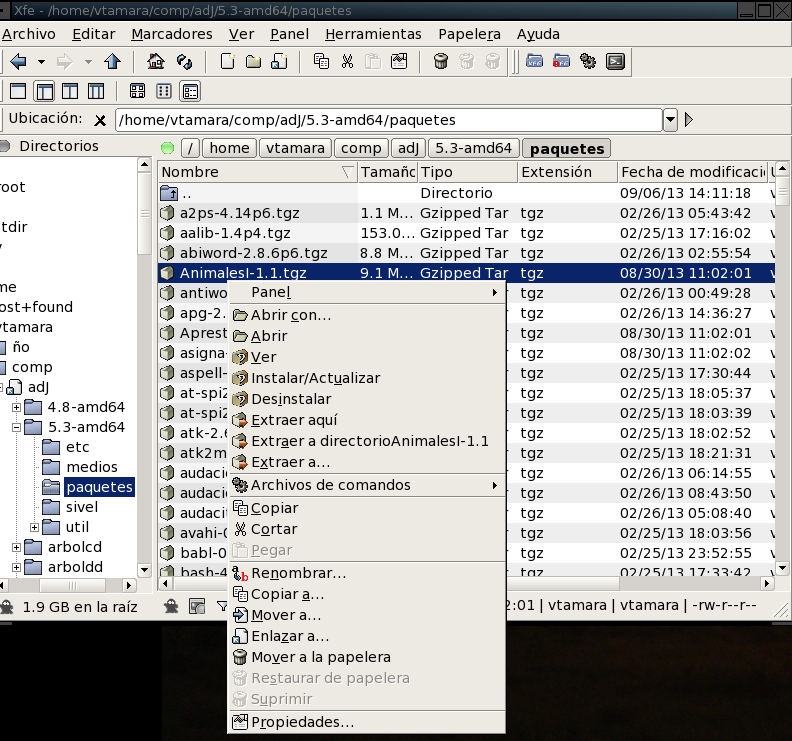Open the Archivo menu
This screenshot has width=792, height=741.
[x=29, y=34]
